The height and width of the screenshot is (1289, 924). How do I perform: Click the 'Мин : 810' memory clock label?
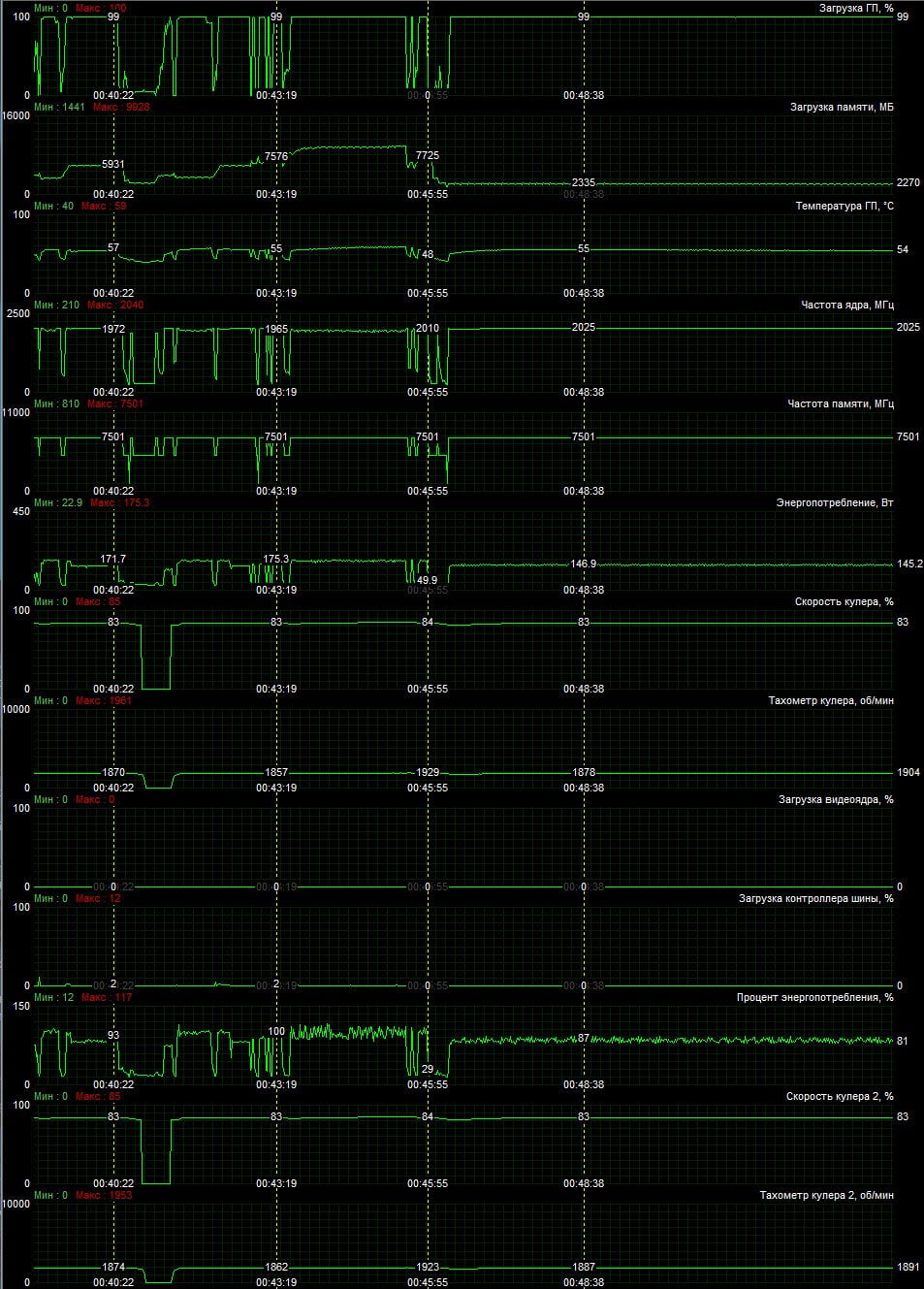[x=57, y=403]
